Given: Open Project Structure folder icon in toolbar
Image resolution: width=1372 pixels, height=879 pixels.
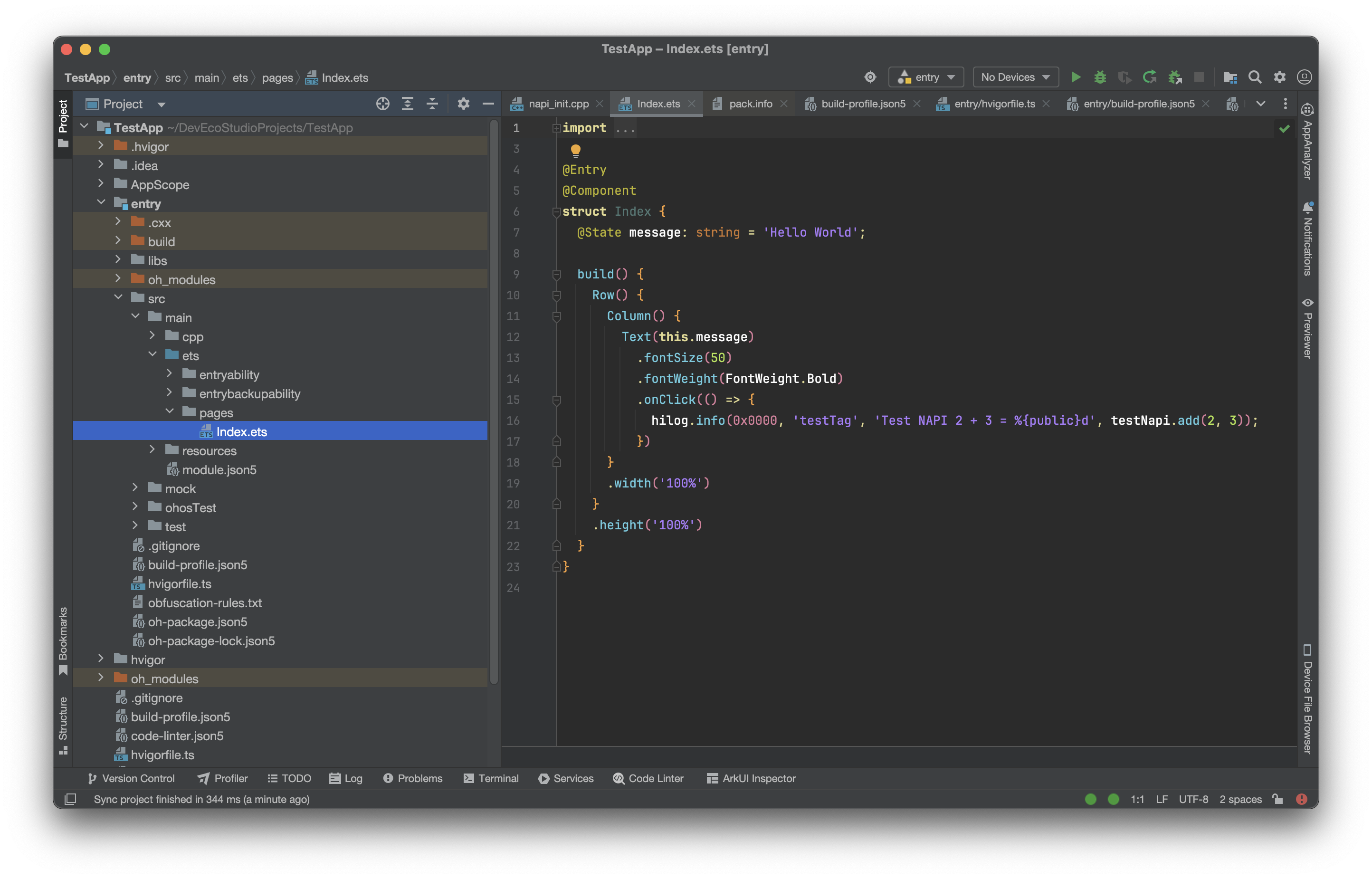Looking at the screenshot, I should tap(1230, 77).
